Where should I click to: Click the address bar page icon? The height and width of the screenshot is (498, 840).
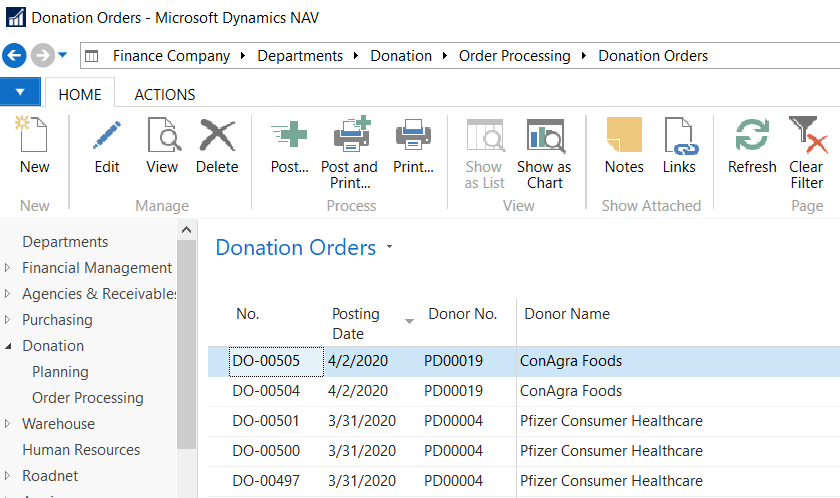click(x=92, y=56)
